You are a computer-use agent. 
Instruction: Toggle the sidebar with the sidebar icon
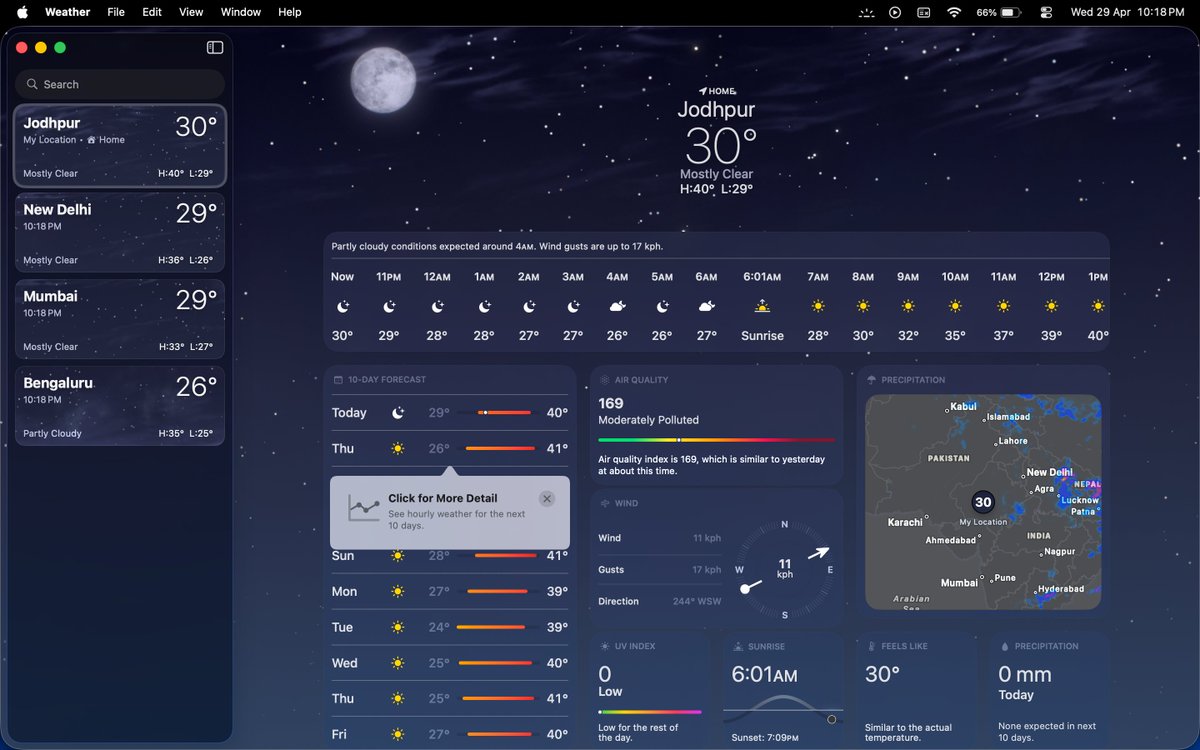215,47
